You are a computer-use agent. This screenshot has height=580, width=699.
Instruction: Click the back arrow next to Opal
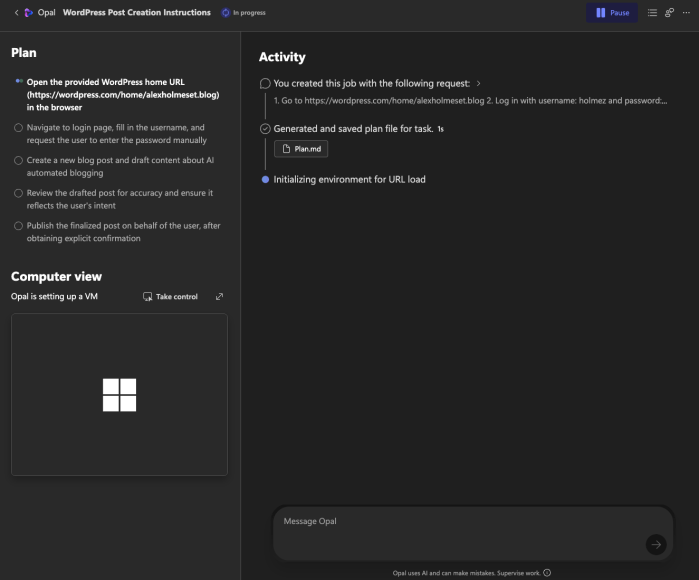pos(16,13)
